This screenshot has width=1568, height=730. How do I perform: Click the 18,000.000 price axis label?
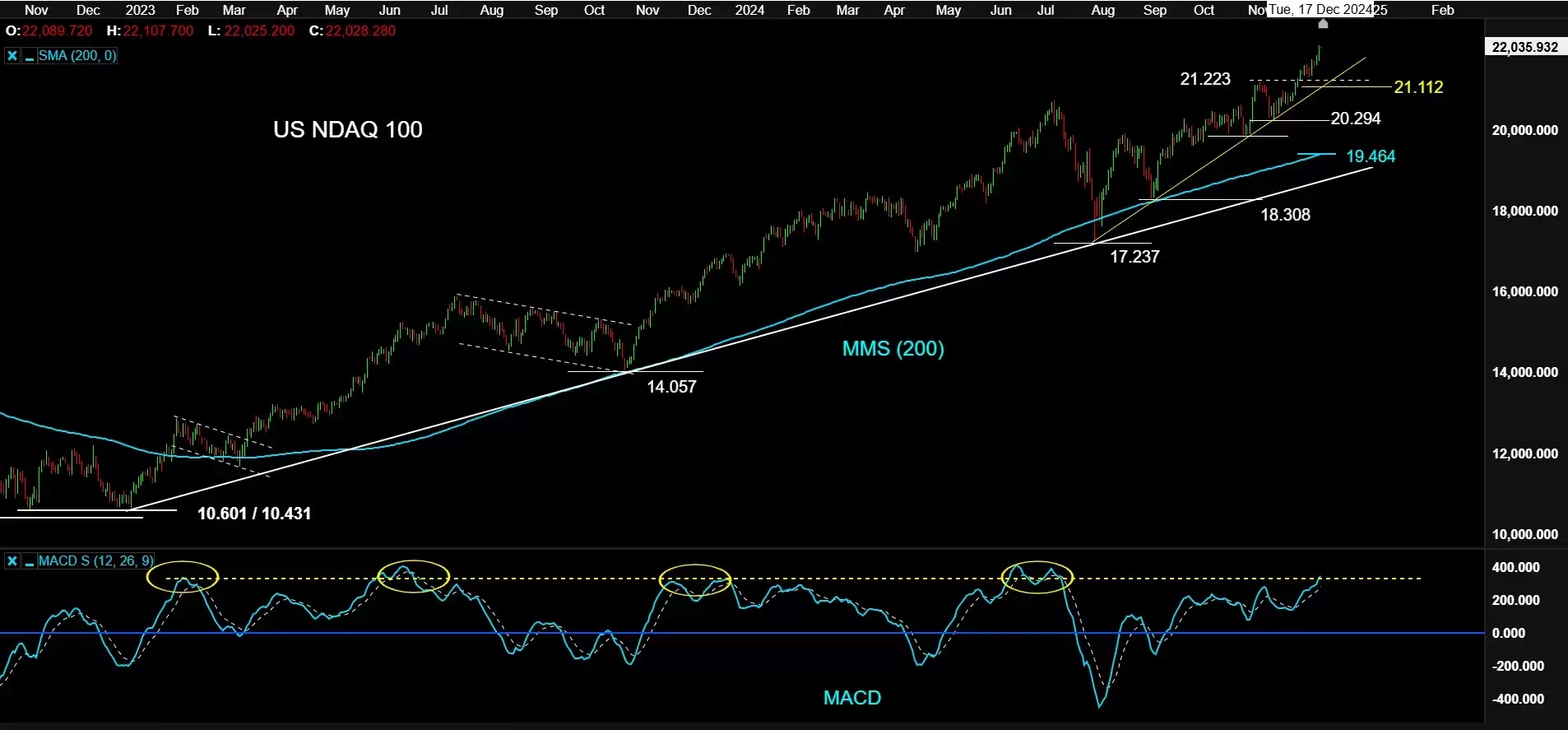(x=1524, y=211)
